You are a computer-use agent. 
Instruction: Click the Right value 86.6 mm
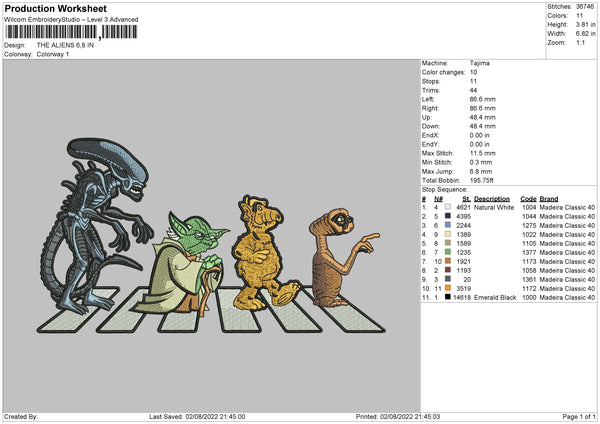click(x=483, y=108)
